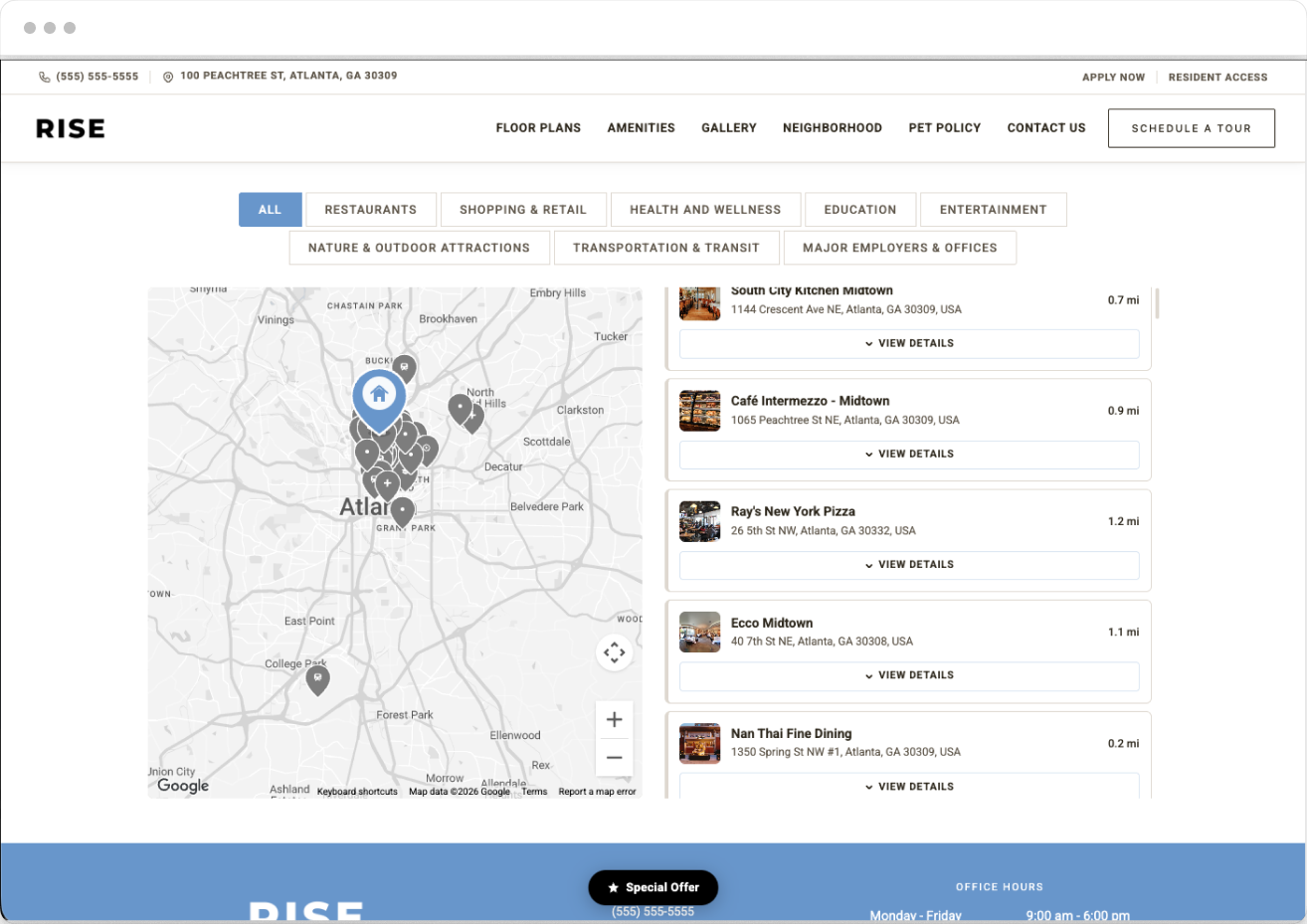Select the Education filter tab
Image resolution: width=1307 pixels, height=924 pixels.
860,210
